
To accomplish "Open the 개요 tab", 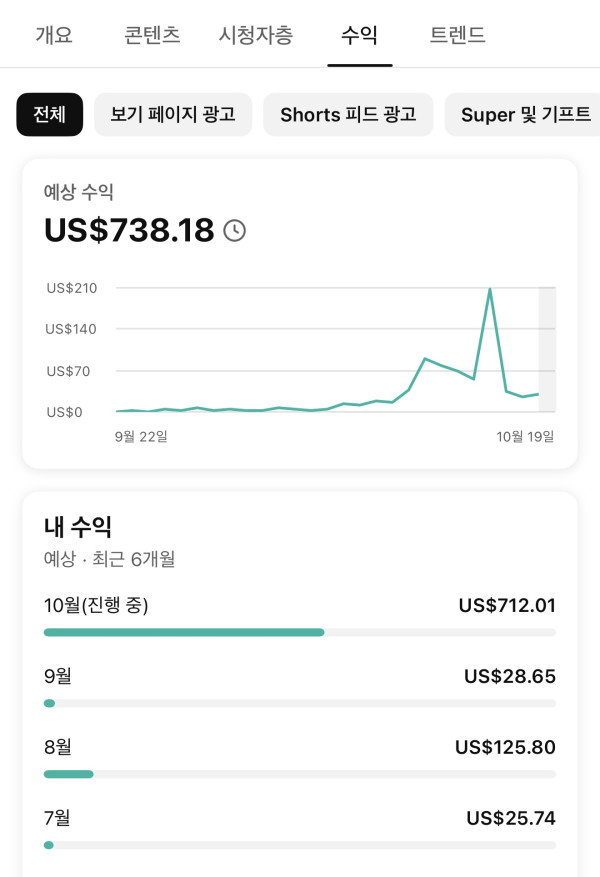I will [54, 35].
